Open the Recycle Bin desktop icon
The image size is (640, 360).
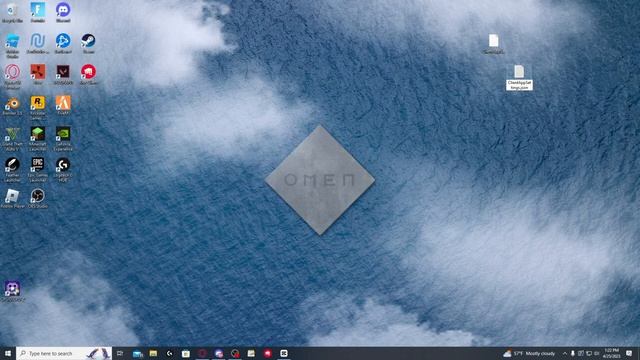(12, 12)
